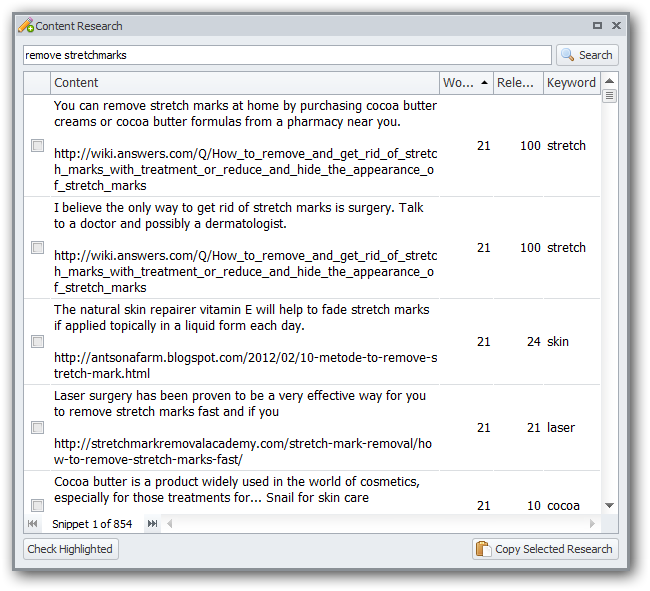The image size is (650, 591).
Task: Select the 'I believe the only way' snippet text
Action: (238, 216)
